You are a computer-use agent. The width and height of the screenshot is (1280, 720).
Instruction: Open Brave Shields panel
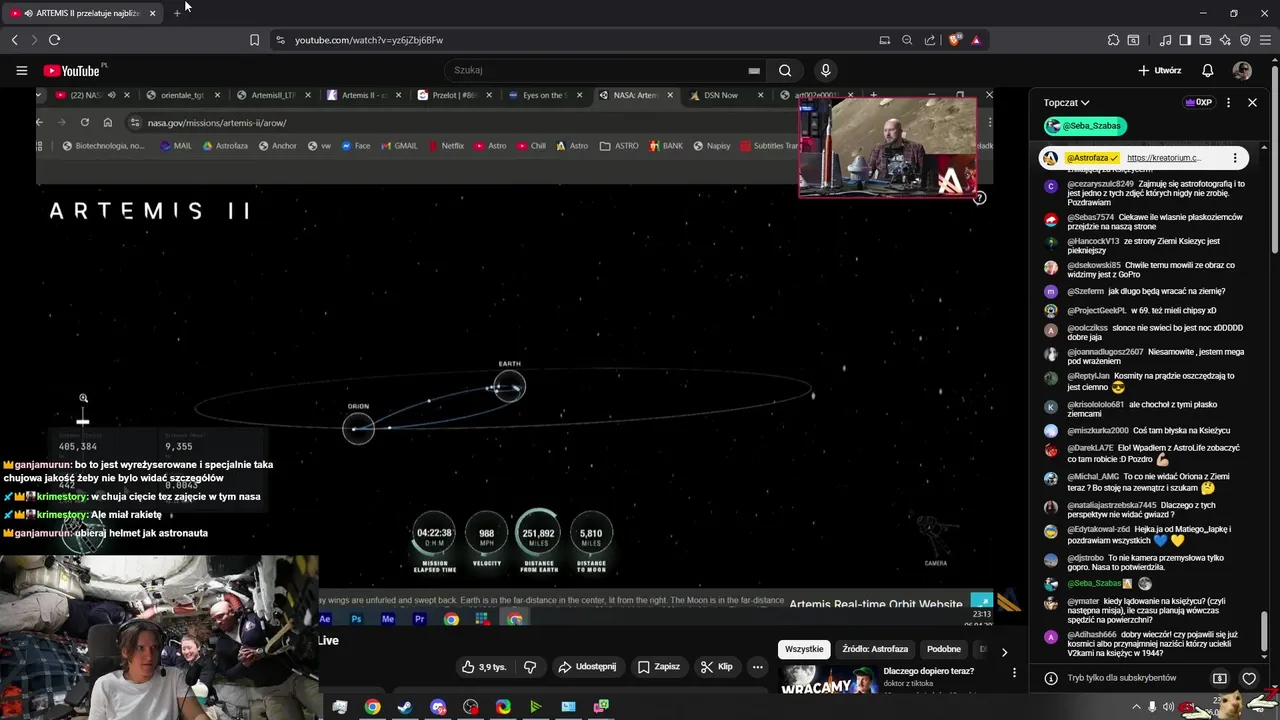coord(955,40)
